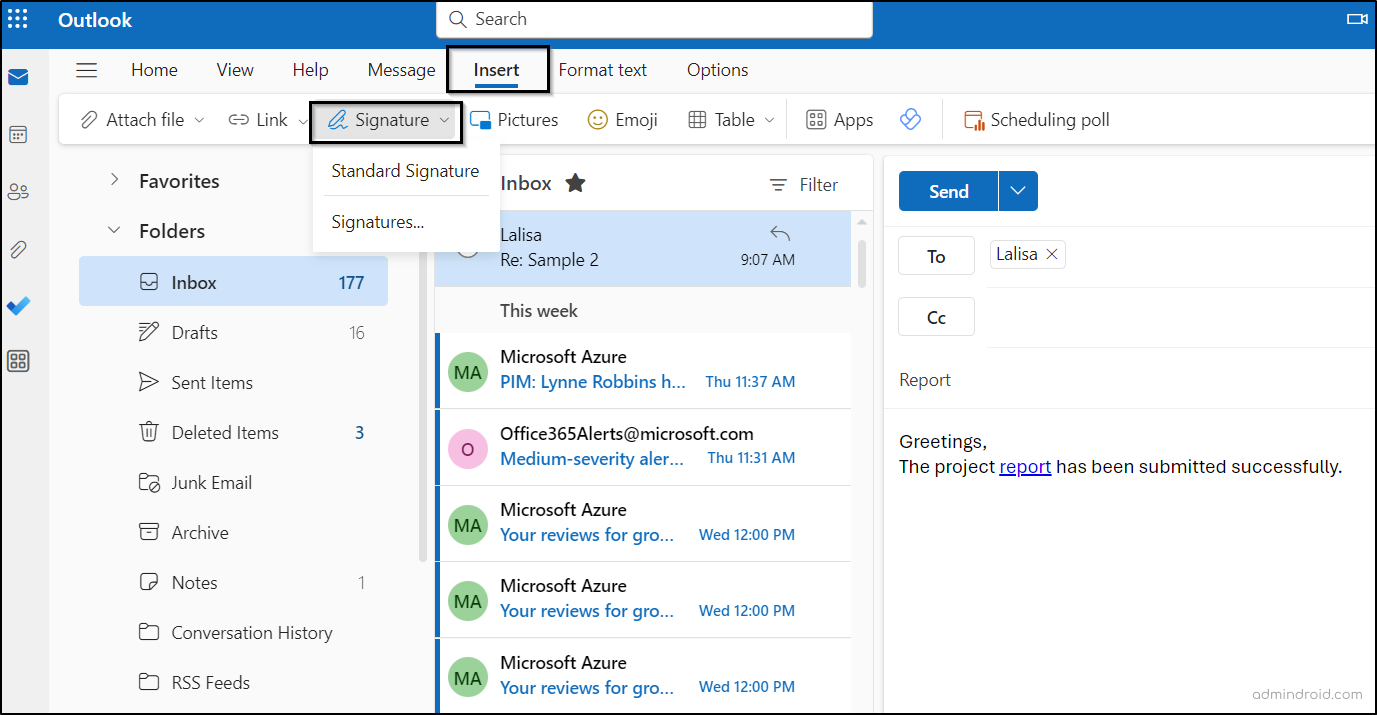Open the People app icon
The height and width of the screenshot is (715, 1377).
[x=18, y=191]
